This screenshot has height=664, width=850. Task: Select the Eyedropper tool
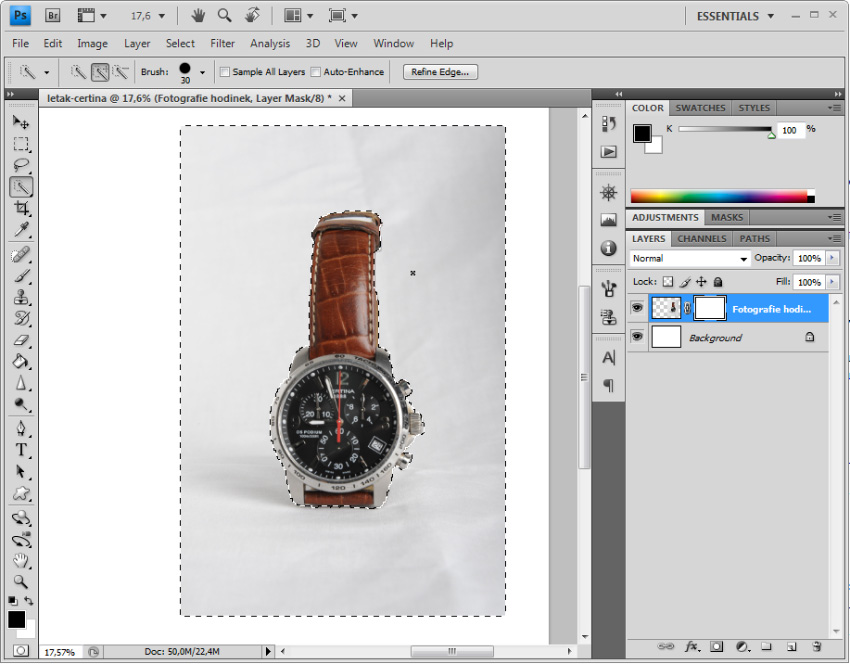coord(21,230)
